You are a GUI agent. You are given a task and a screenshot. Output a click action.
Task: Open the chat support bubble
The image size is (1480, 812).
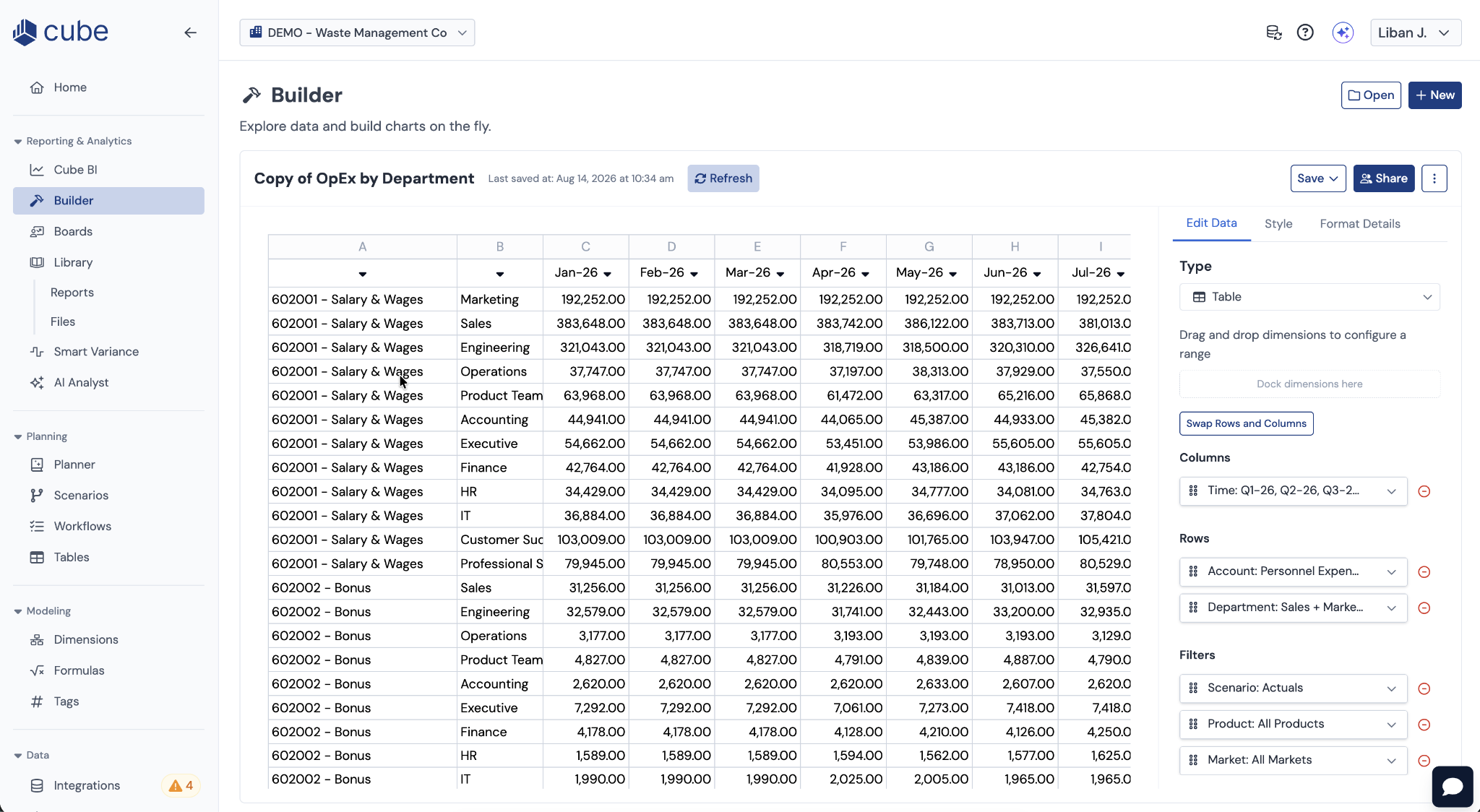click(x=1453, y=786)
